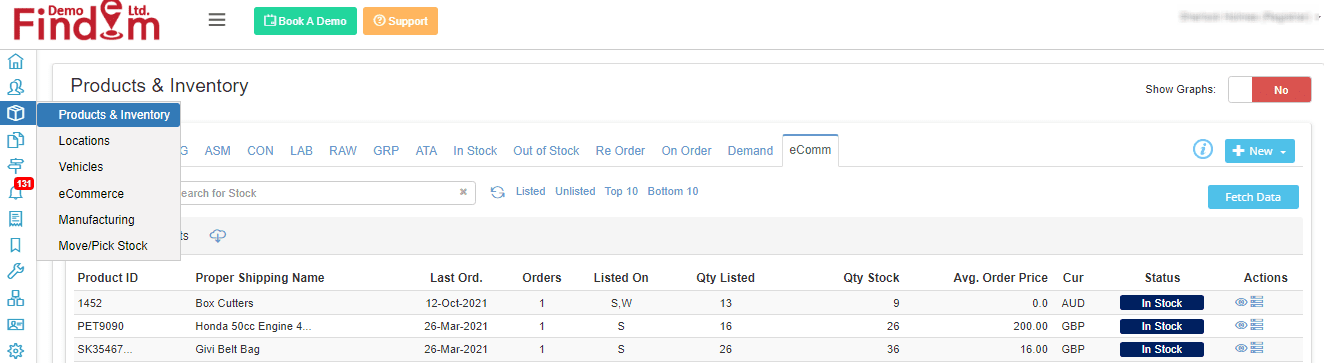Image resolution: width=1324 pixels, height=363 pixels.
Task: Filter by the Listed link
Action: tap(531, 191)
